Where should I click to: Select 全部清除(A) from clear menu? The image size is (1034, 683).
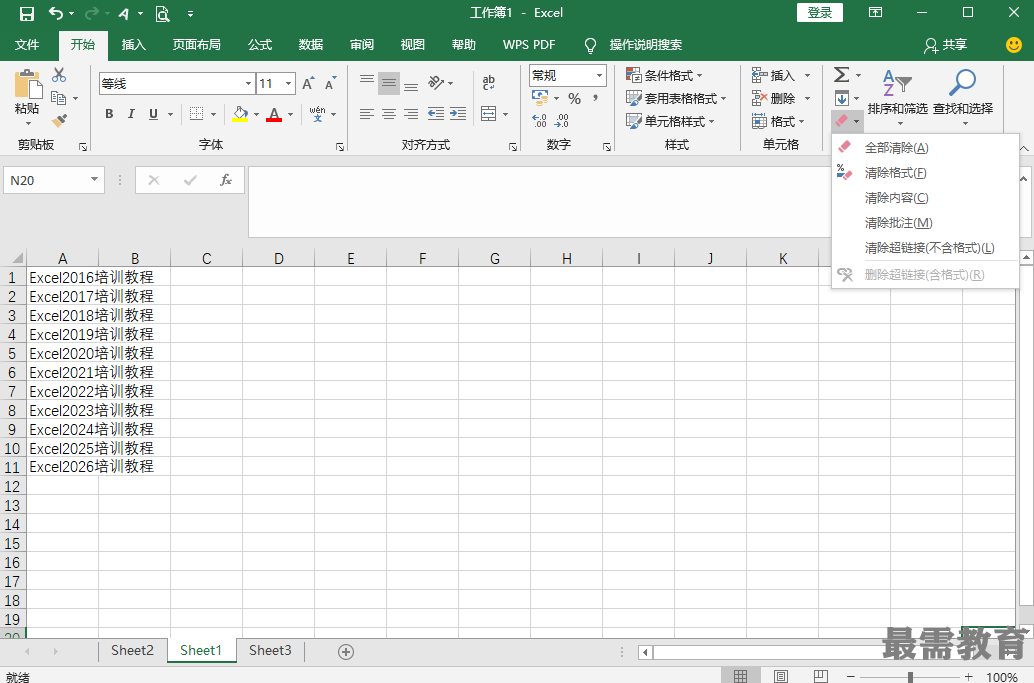925,148
